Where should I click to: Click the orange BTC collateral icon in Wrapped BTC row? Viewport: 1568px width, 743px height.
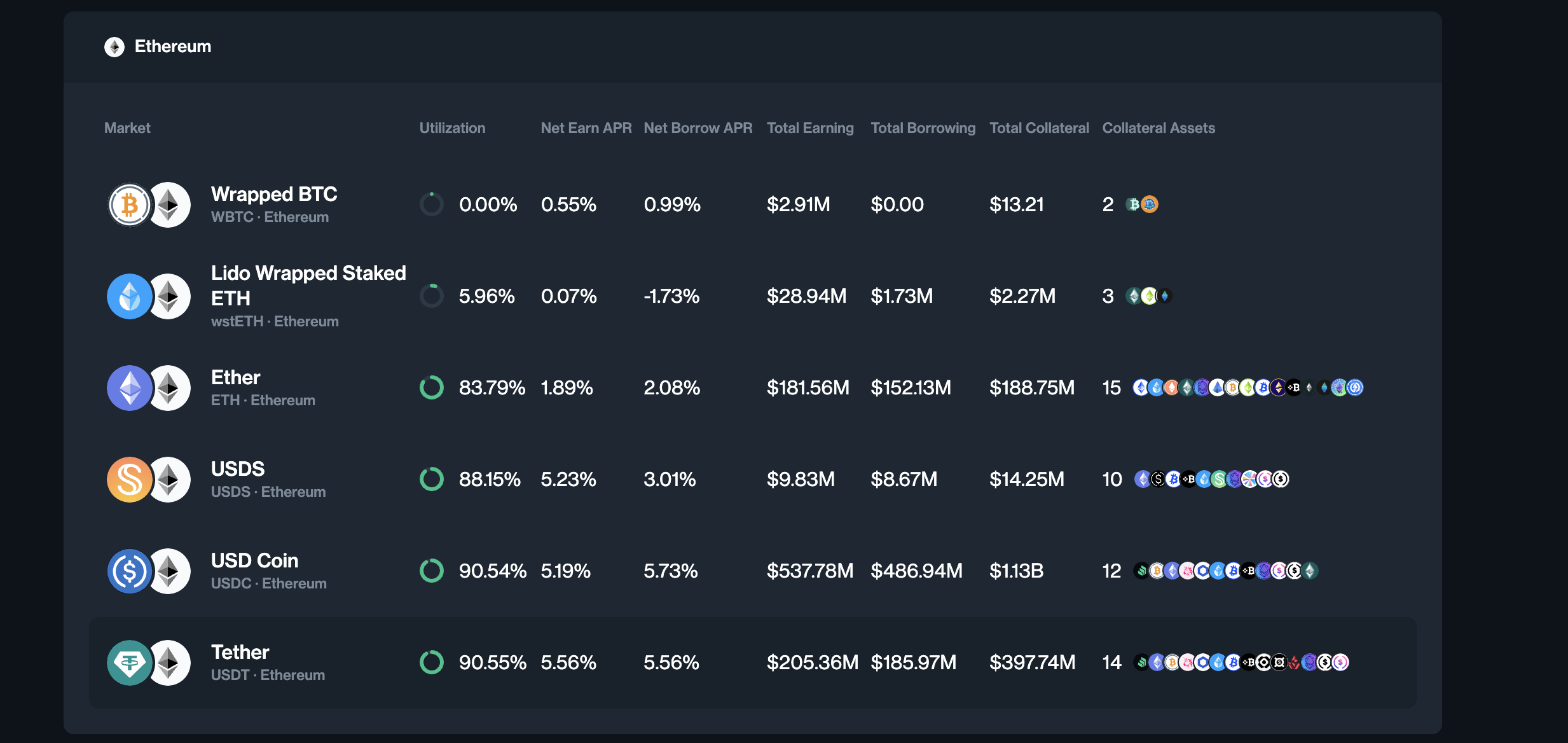1149,204
